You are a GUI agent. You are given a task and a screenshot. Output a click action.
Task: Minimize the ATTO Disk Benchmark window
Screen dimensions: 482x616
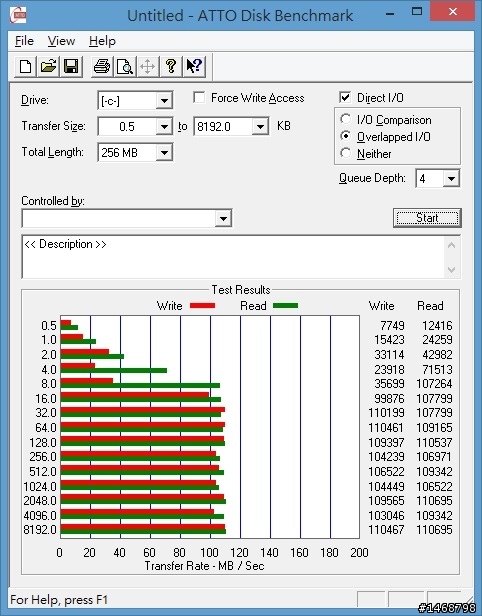click(390, 13)
